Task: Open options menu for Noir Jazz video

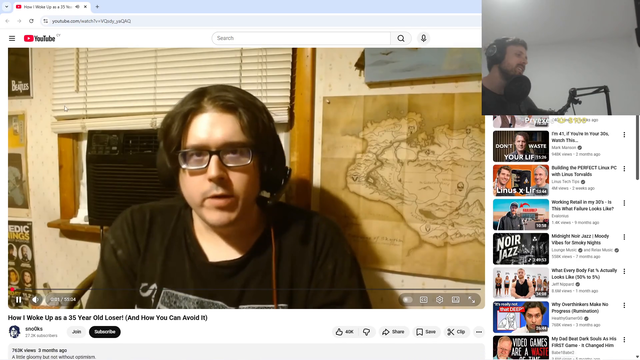Action: coord(624,237)
